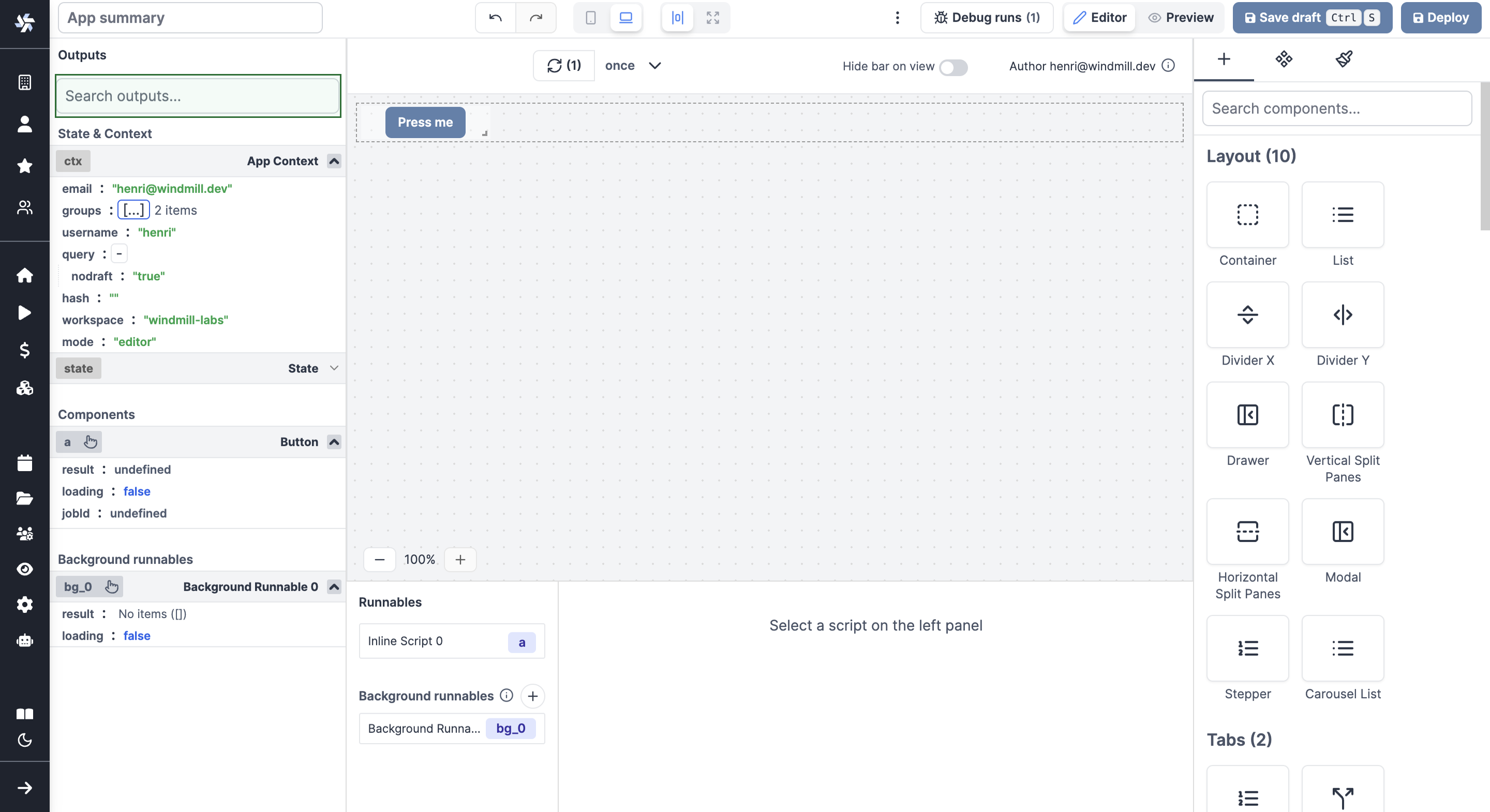Select the mobile layout view icon

[x=591, y=17]
